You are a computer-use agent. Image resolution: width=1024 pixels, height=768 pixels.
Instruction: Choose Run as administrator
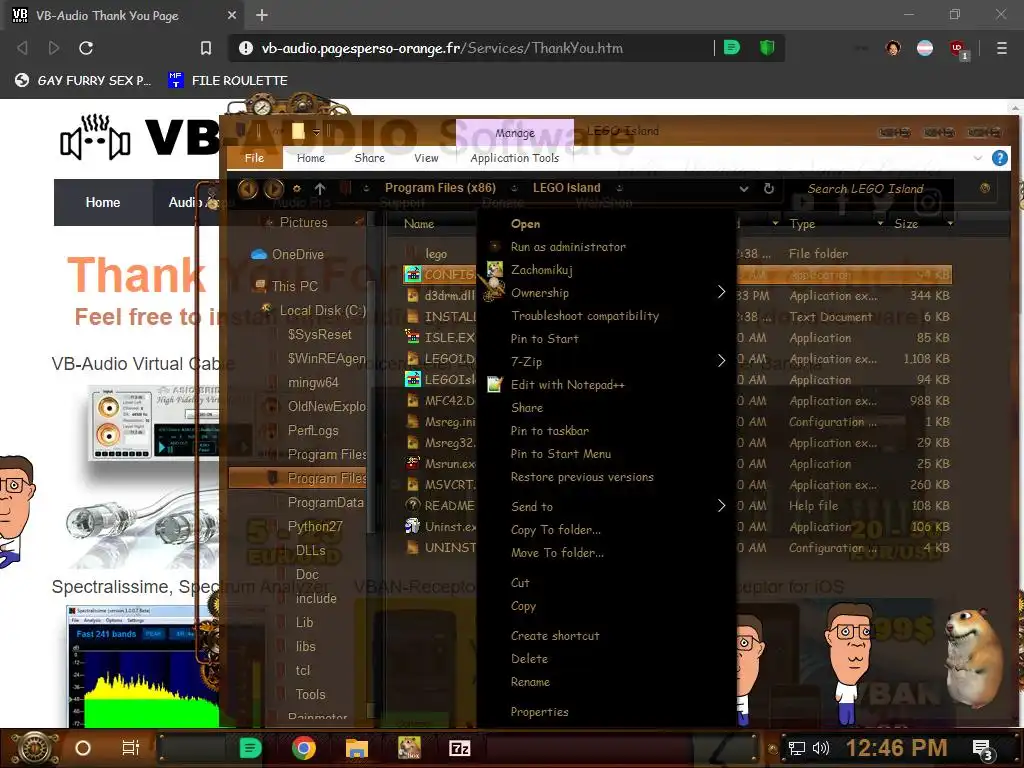click(x=568, y=247)
